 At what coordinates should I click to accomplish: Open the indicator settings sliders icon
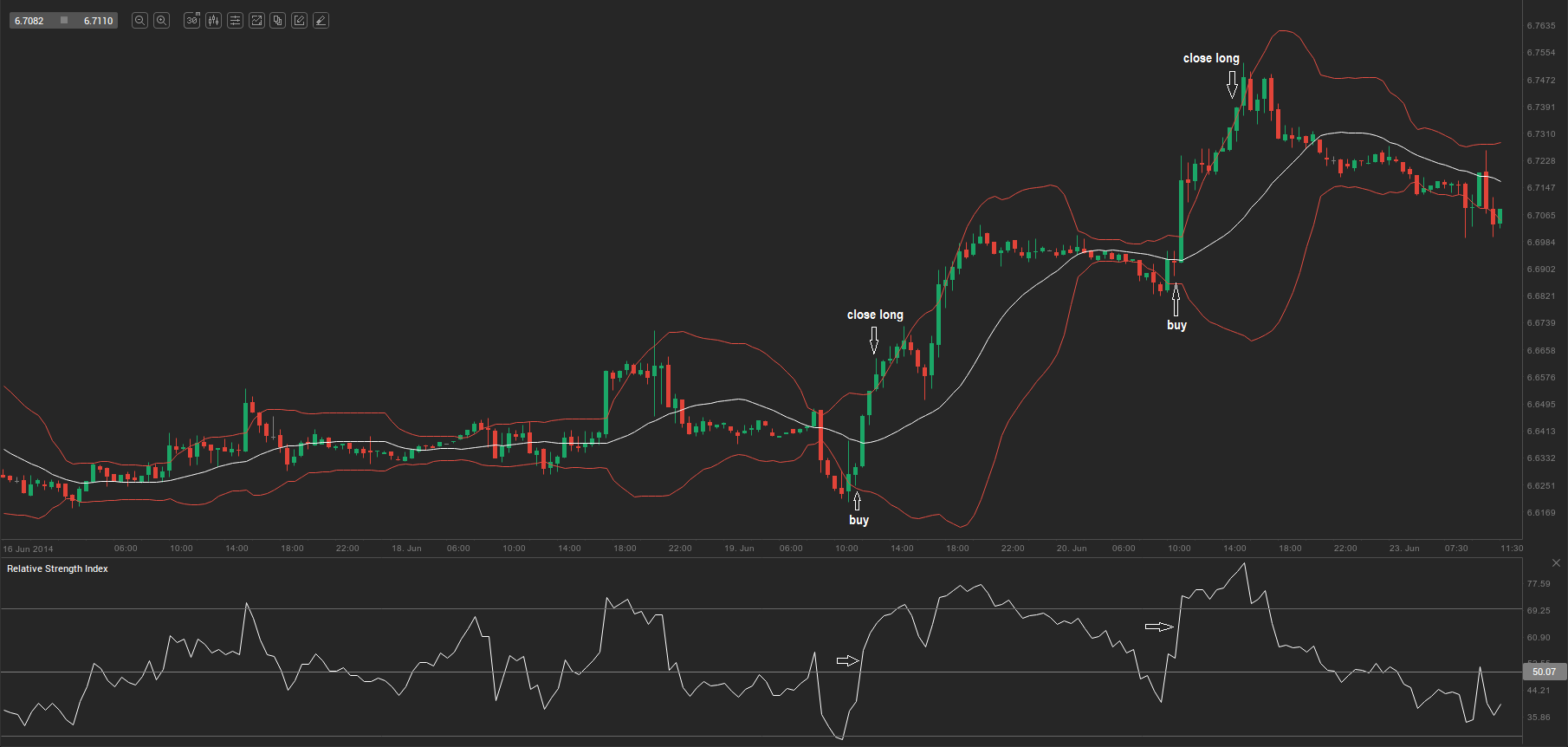tap(235, 21)
